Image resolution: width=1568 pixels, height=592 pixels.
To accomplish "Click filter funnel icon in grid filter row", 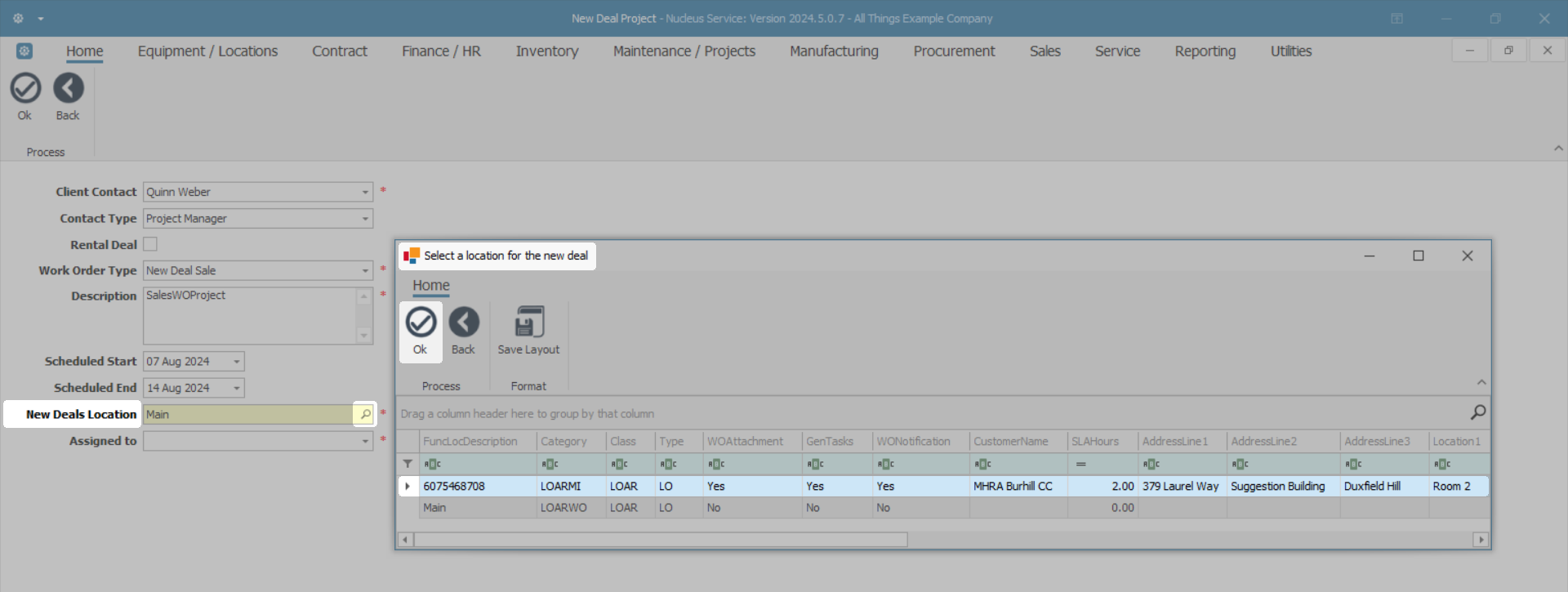I will click(x=408, y=464).
